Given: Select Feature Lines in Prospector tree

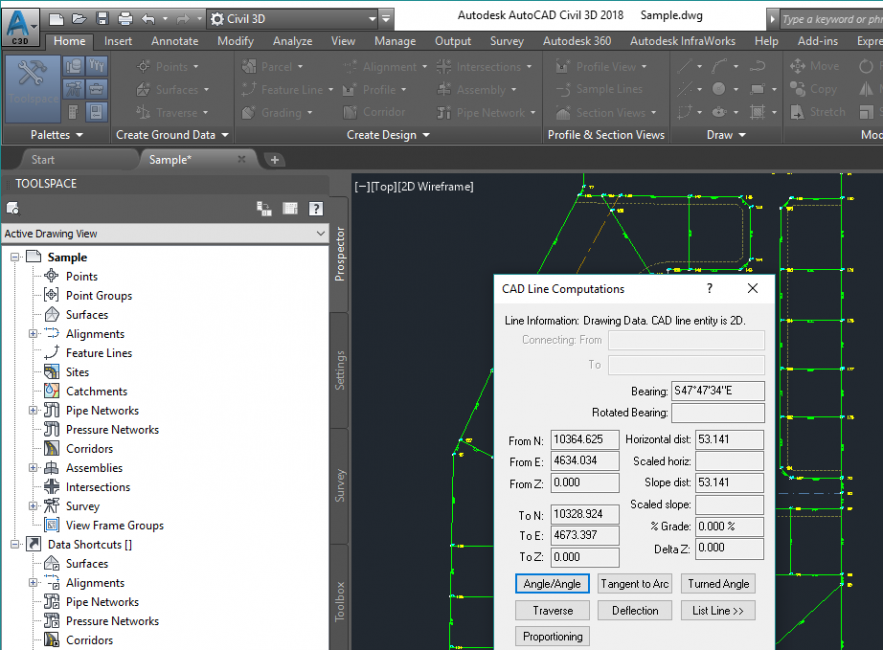Looking at the screenshot, I should [98, 353].
